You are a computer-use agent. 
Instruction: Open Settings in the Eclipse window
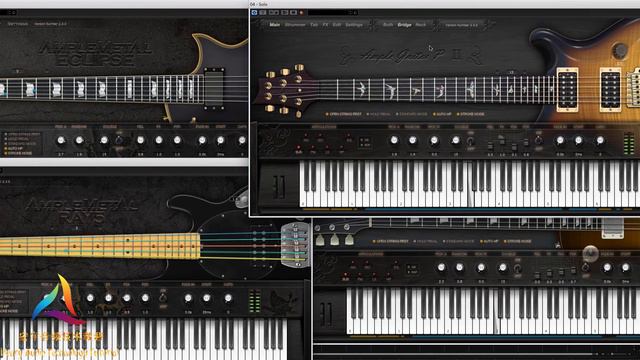[x=18, y=24]
